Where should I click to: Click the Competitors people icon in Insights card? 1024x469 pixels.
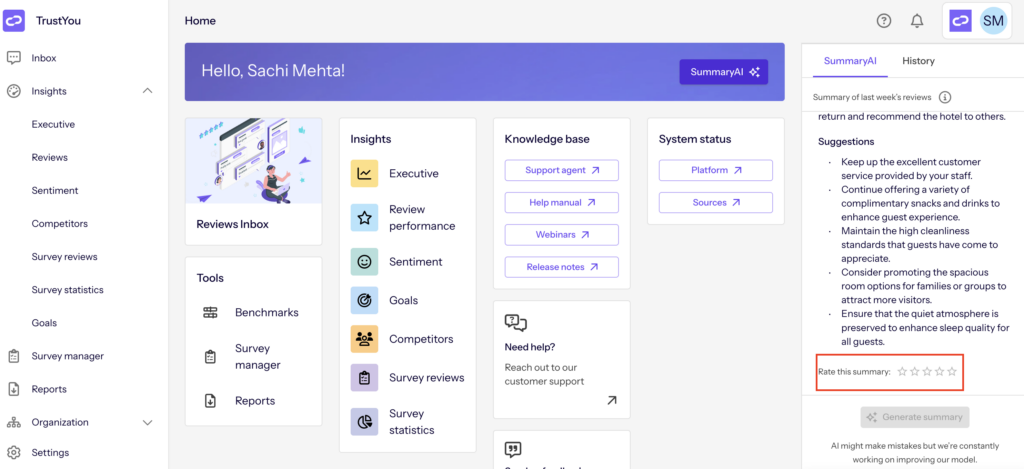coord(364,339)
